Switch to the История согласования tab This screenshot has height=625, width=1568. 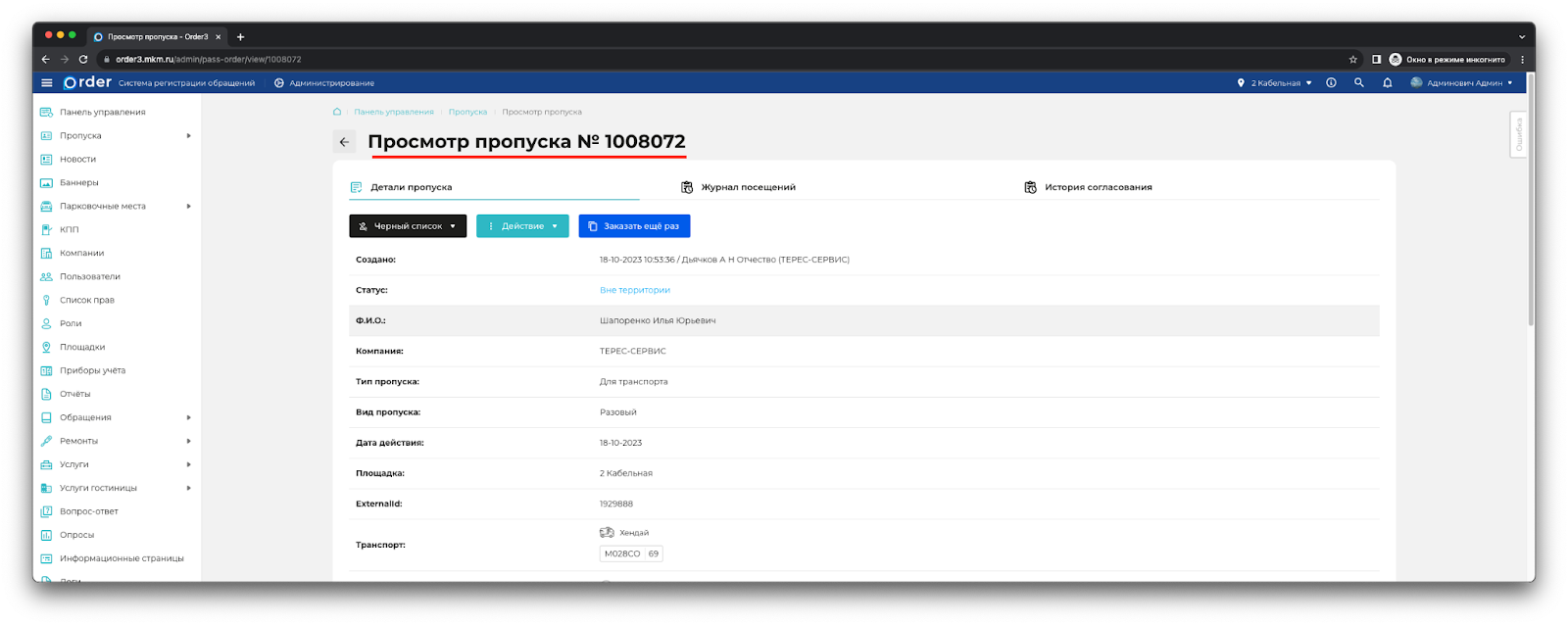(1098, 187)
